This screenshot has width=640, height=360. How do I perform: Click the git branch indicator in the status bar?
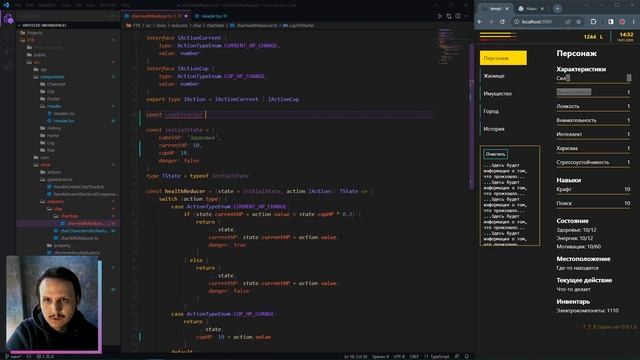click(x=13, y=356)
